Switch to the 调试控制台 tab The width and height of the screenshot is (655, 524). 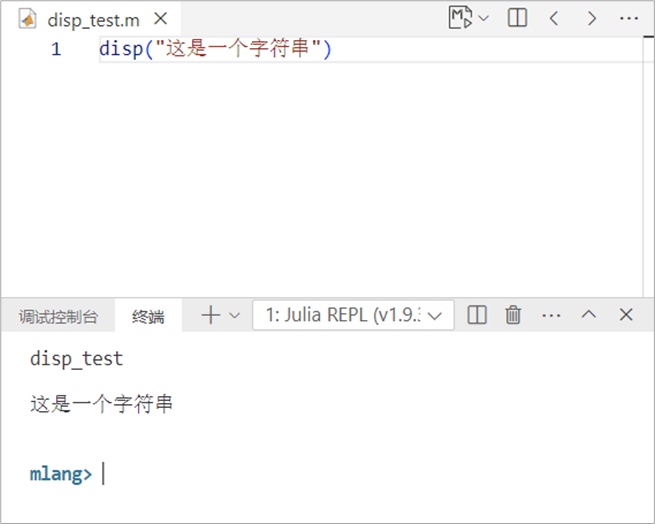coord(58,317)
